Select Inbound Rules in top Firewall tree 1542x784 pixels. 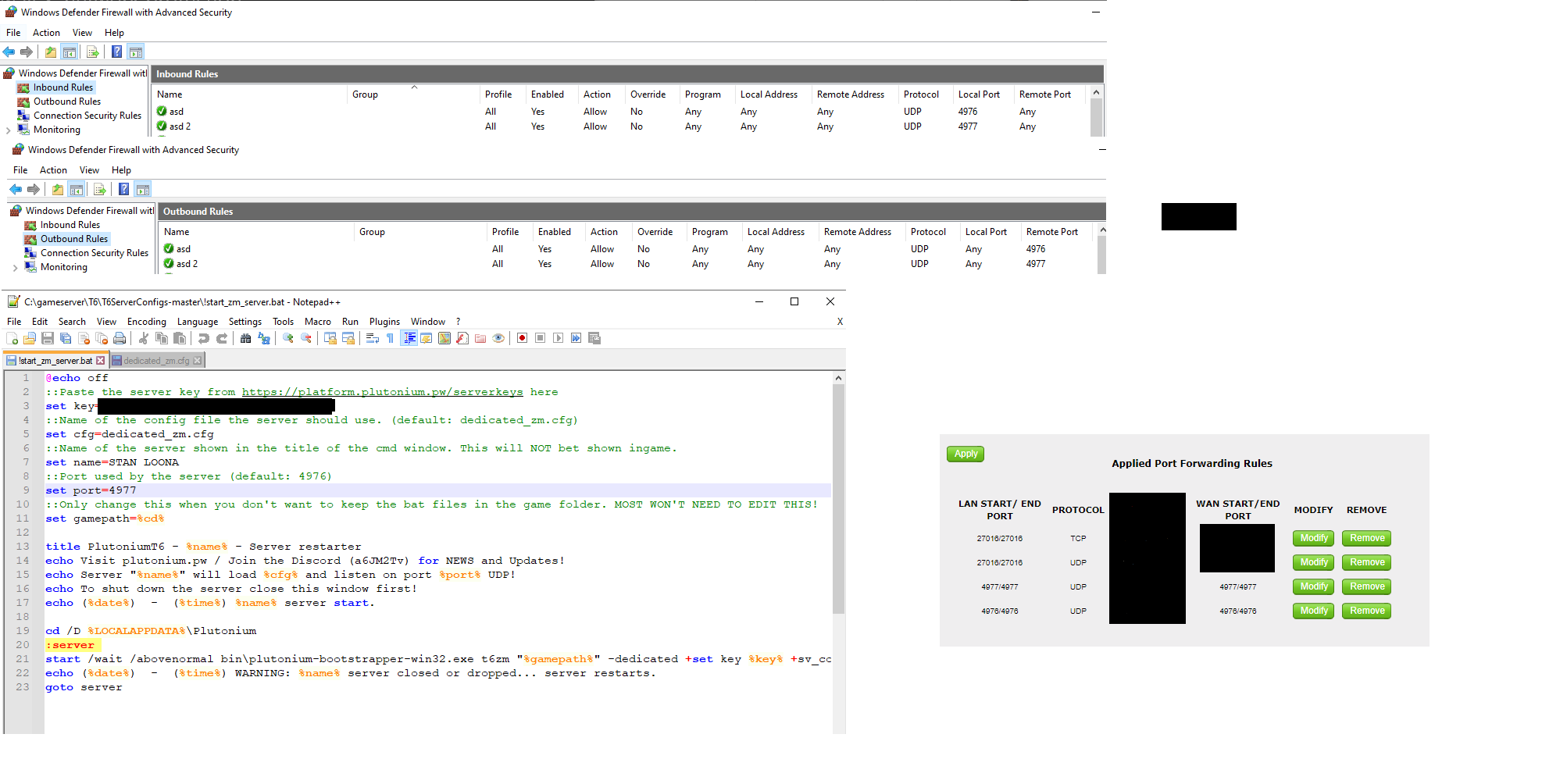coord(62,87)
